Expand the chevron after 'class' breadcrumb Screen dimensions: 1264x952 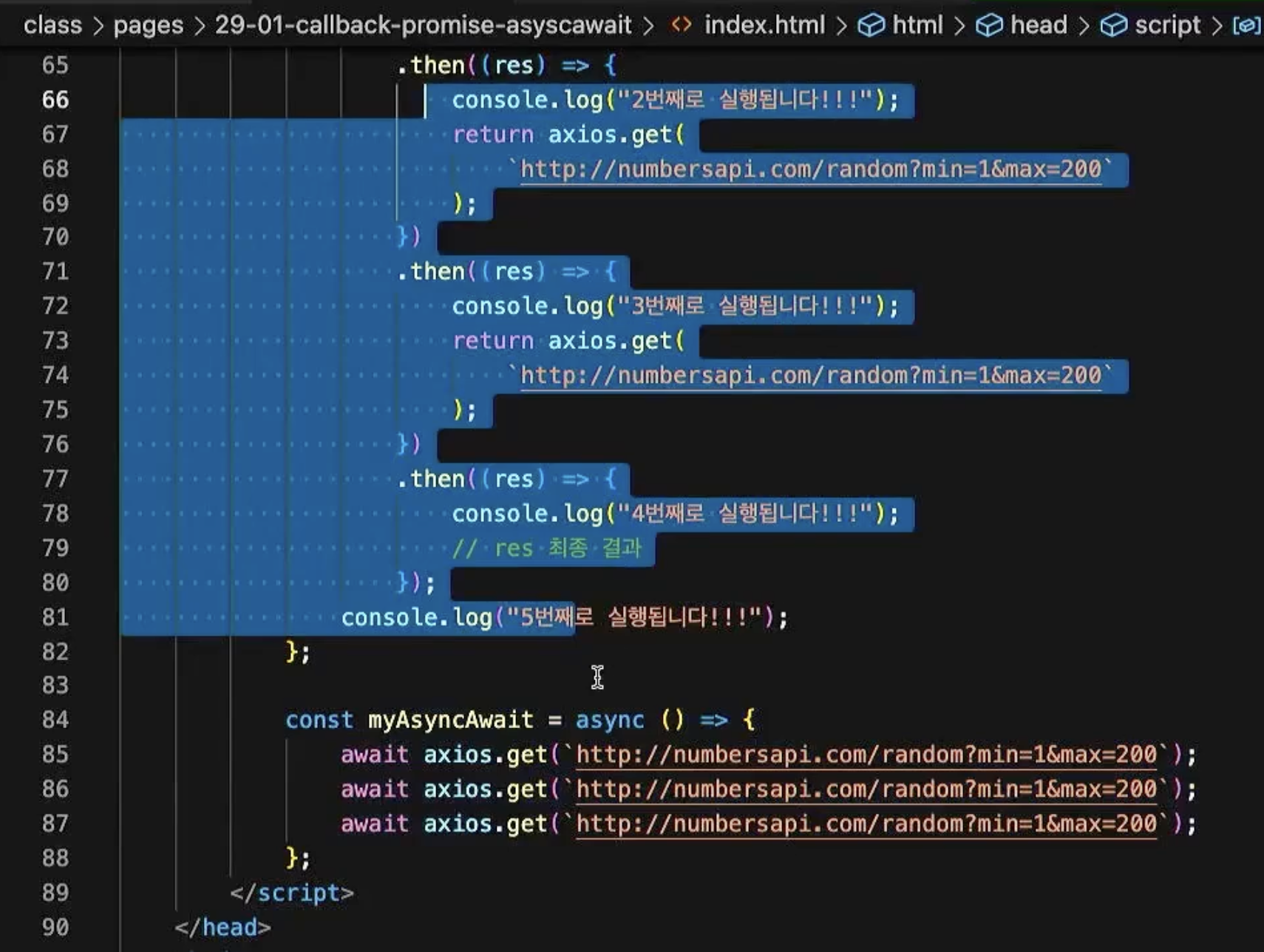(98, 27)
